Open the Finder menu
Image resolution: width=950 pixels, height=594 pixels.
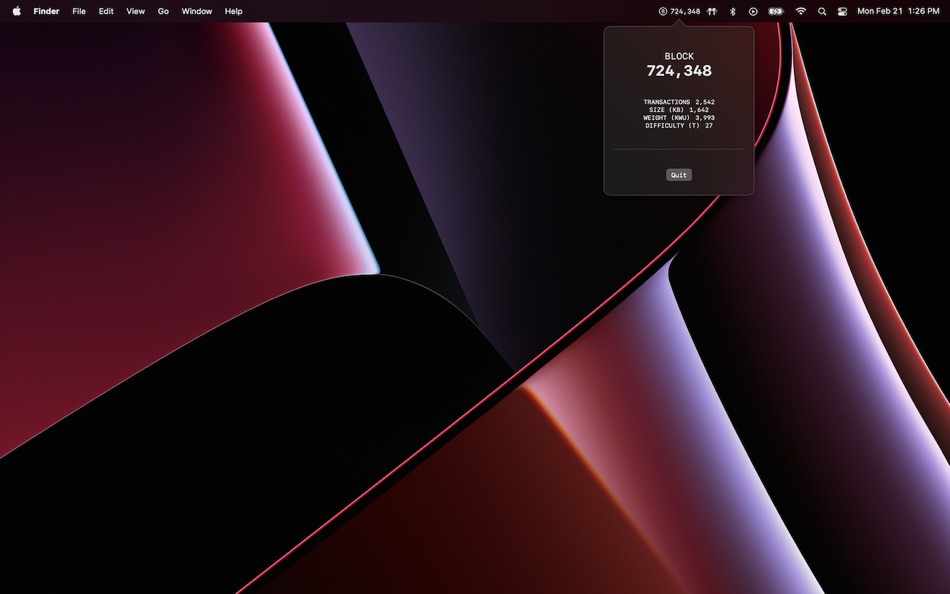click(x=46, y=11)
